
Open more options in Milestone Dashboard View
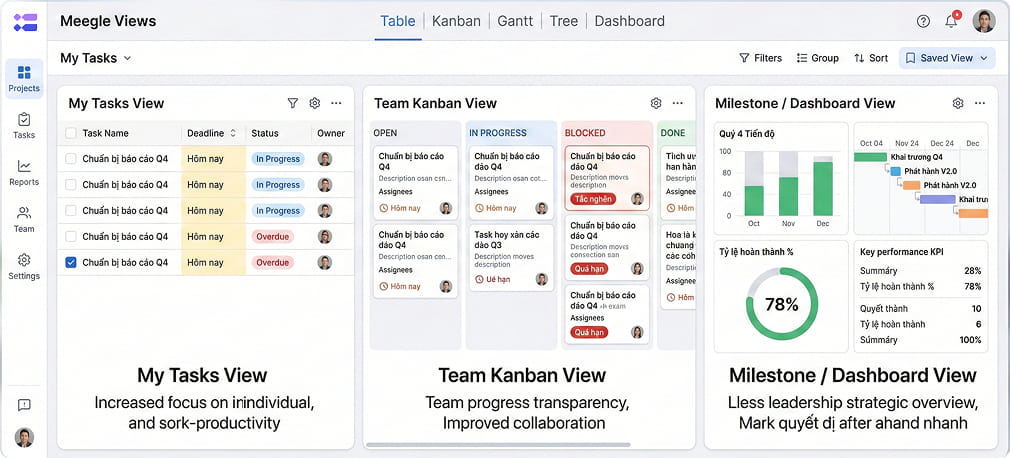(980, 103)
